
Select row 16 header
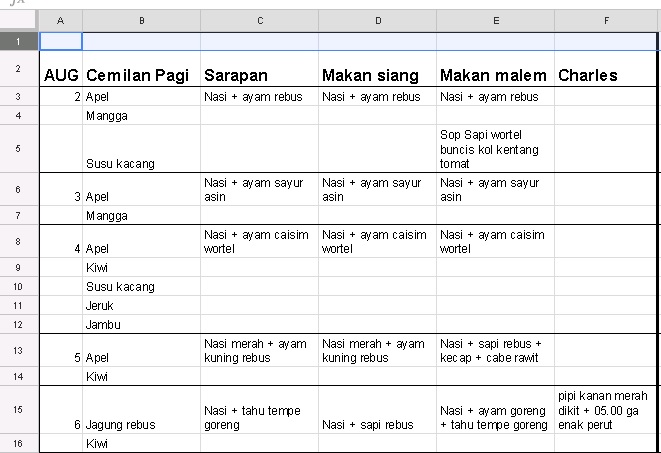(19, 443)
